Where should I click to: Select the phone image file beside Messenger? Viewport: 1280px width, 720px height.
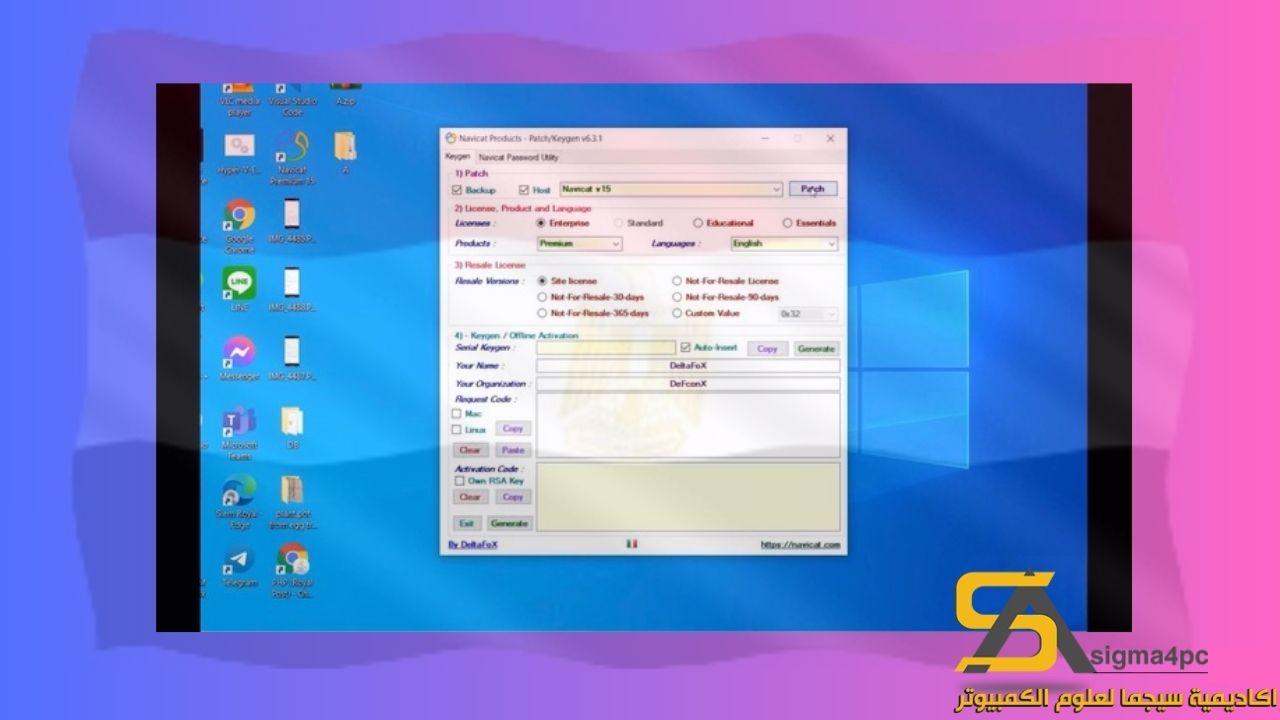point(292,358)
